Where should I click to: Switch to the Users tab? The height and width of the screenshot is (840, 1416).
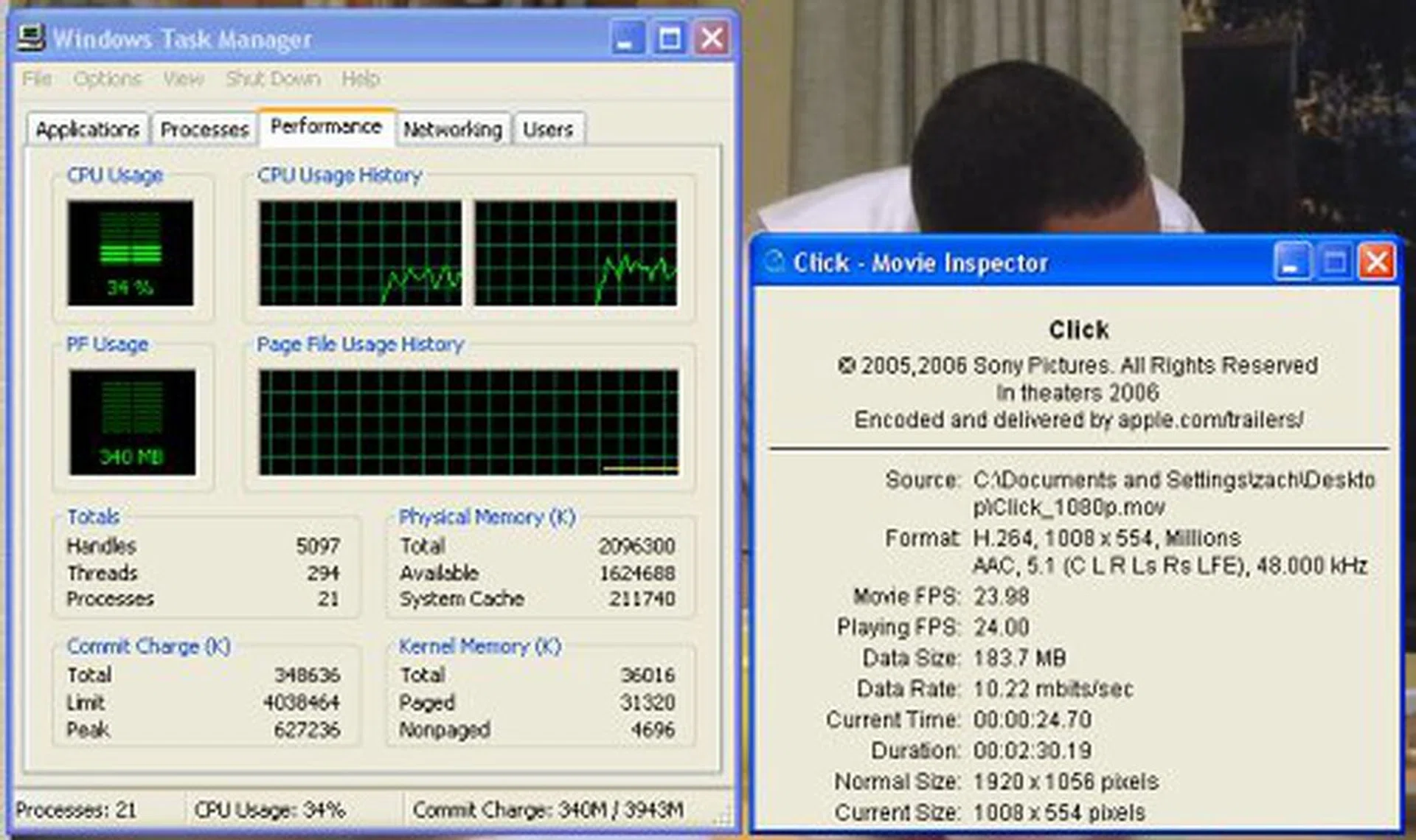[x=548, y=128]
